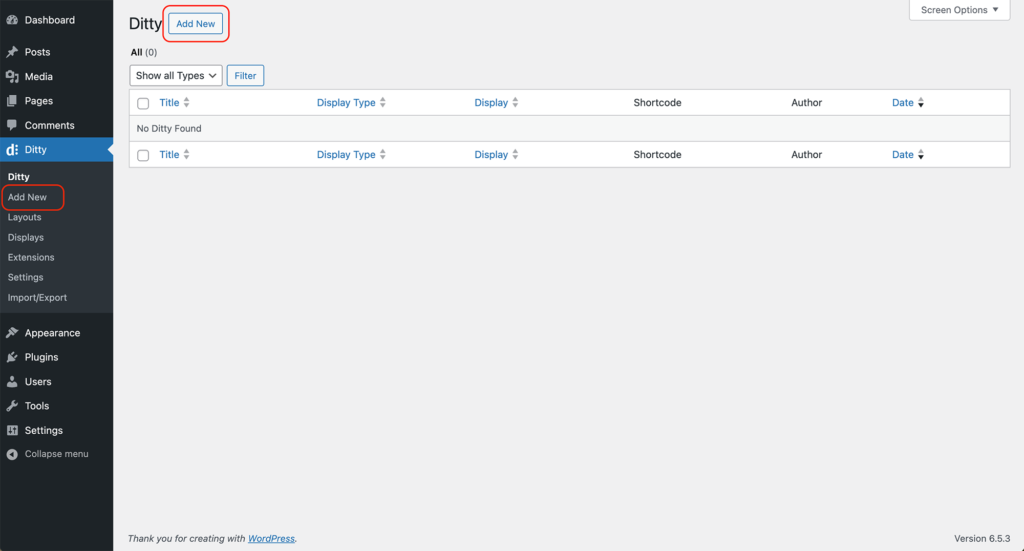The image size is (1024, 551).
Task: Open the Appearance menu item
Action: tap(52, 332)
